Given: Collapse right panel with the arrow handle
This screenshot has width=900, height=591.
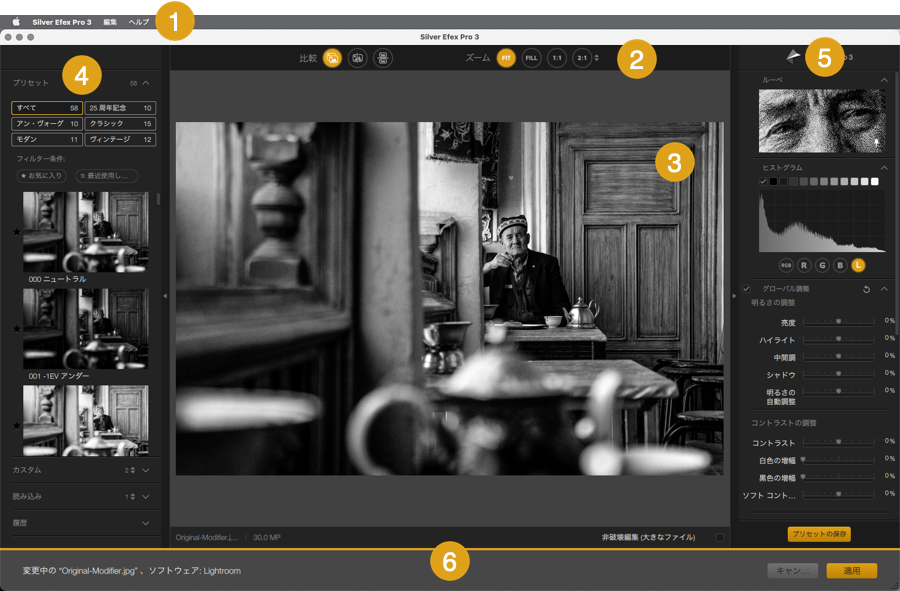Looking at the screenshot, I should point(734,296).
